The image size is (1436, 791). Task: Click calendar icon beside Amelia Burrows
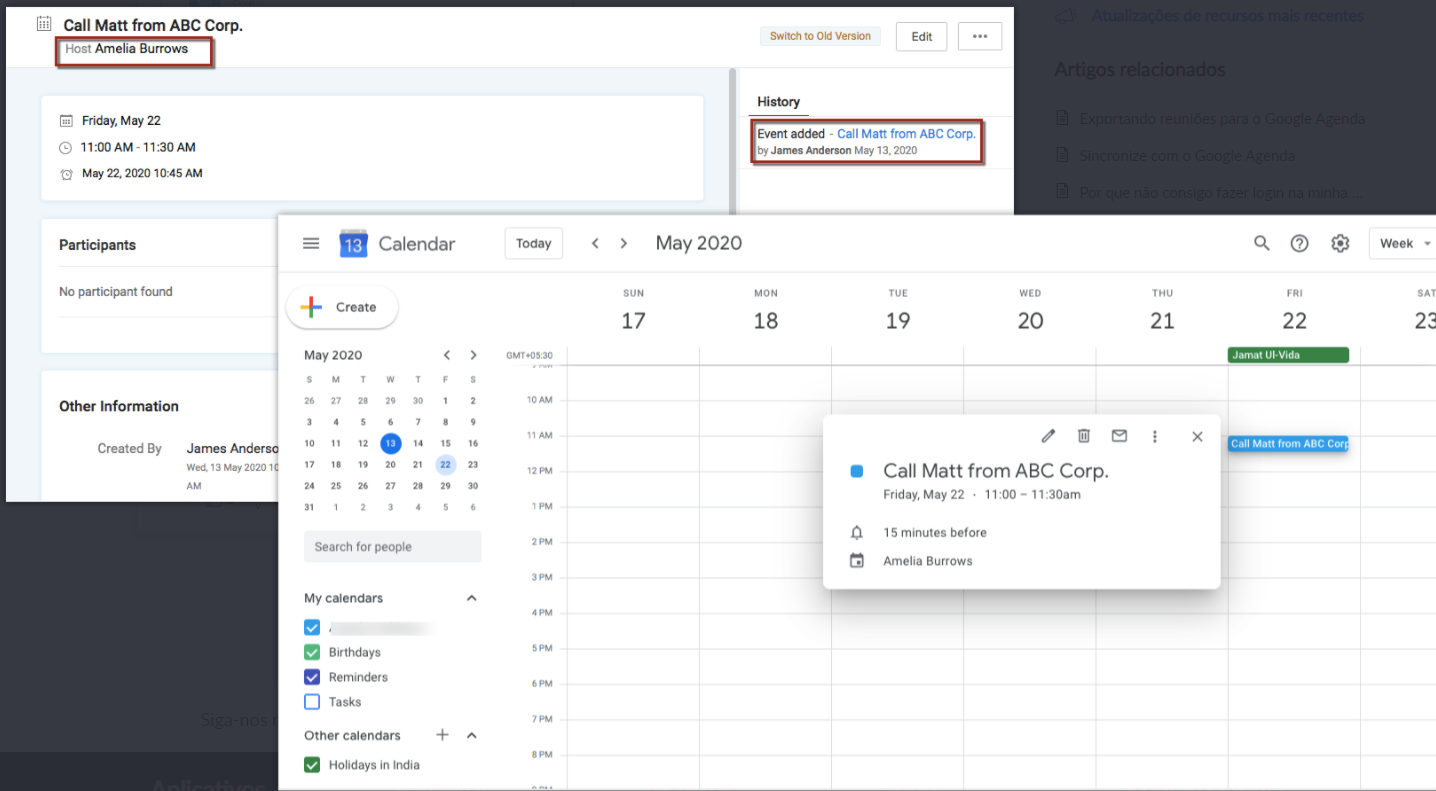point(856,561)
